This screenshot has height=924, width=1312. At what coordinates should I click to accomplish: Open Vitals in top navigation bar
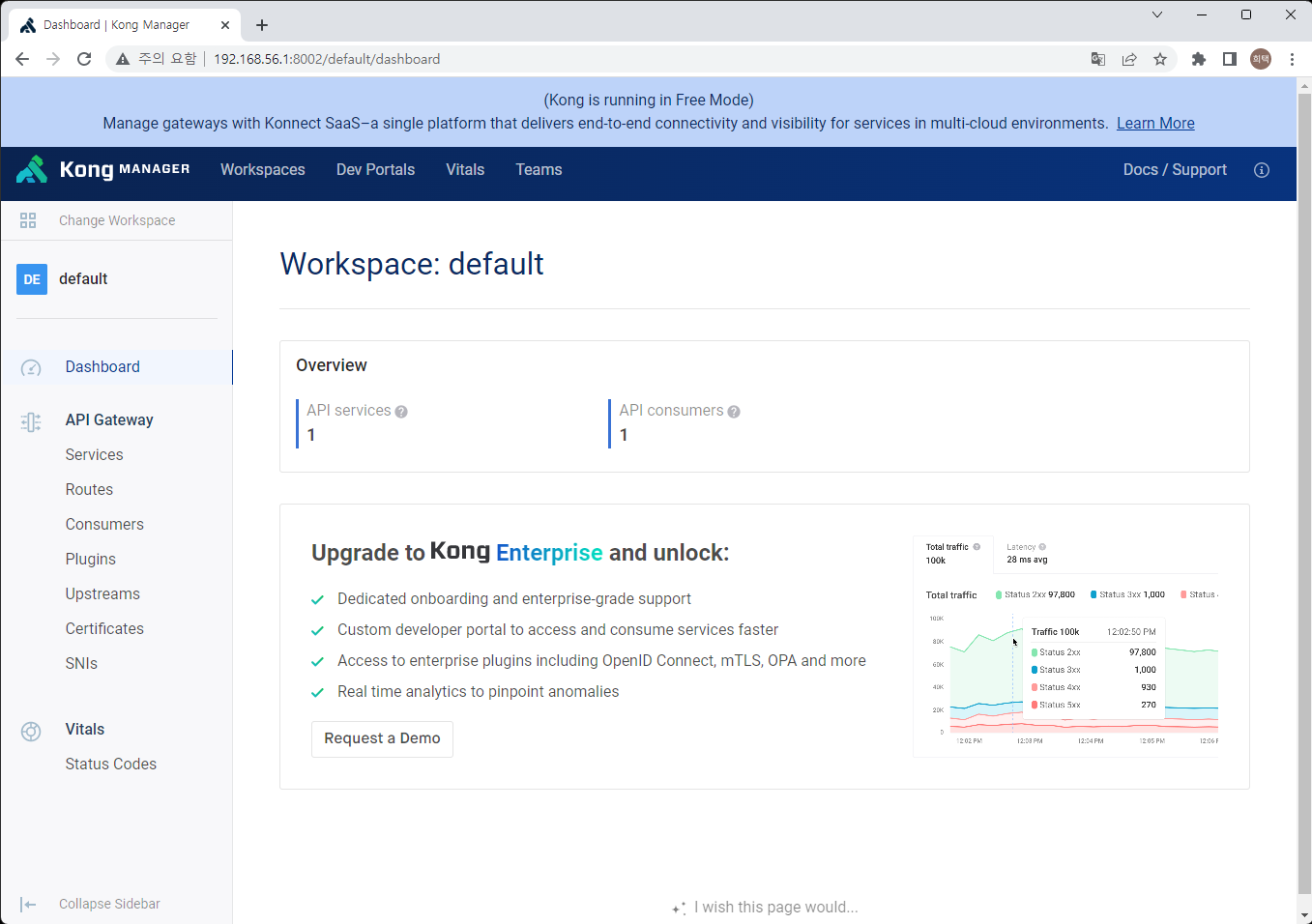[465, 169]
